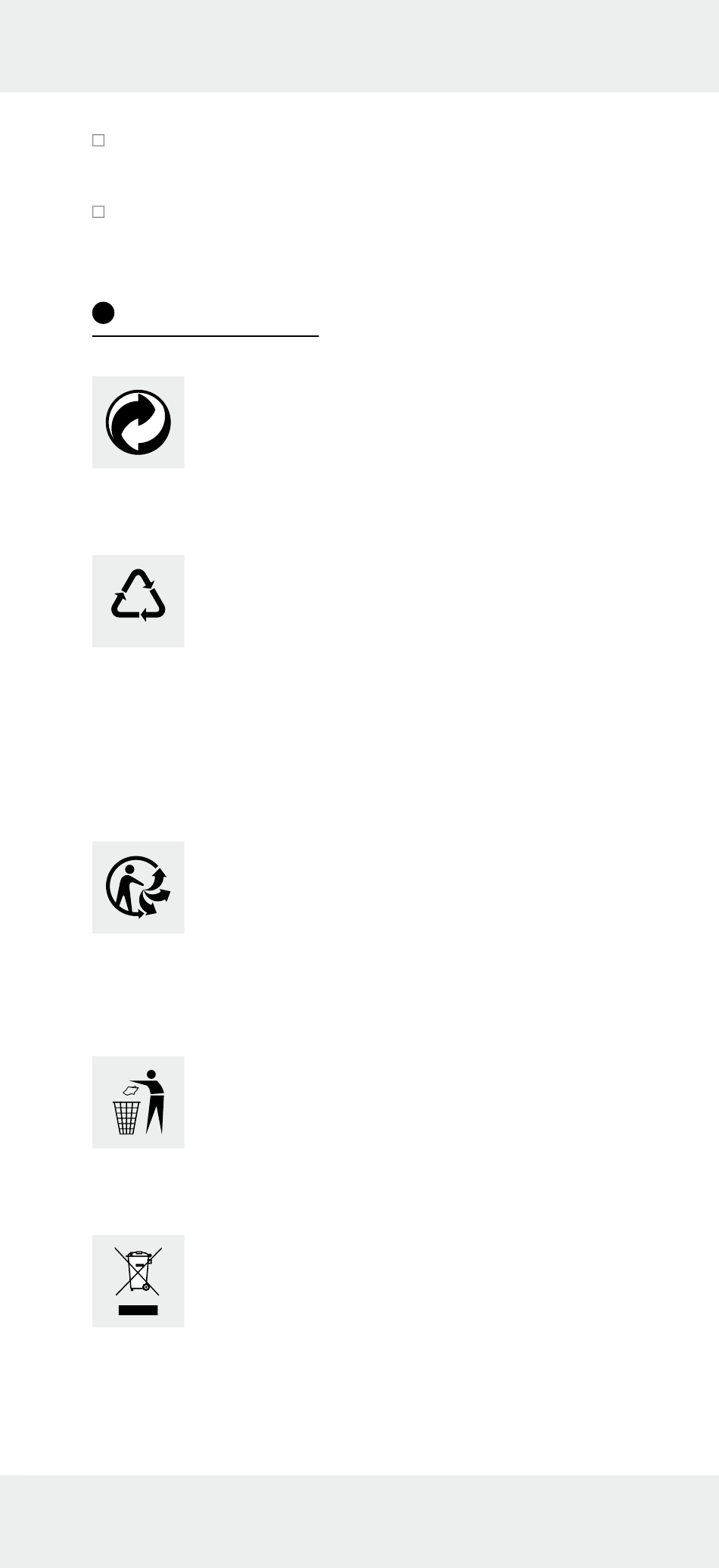Click the horizontal rule beneath the black bullet
The width and height of the screenshot is (719, 1568).
click(205, 335)
